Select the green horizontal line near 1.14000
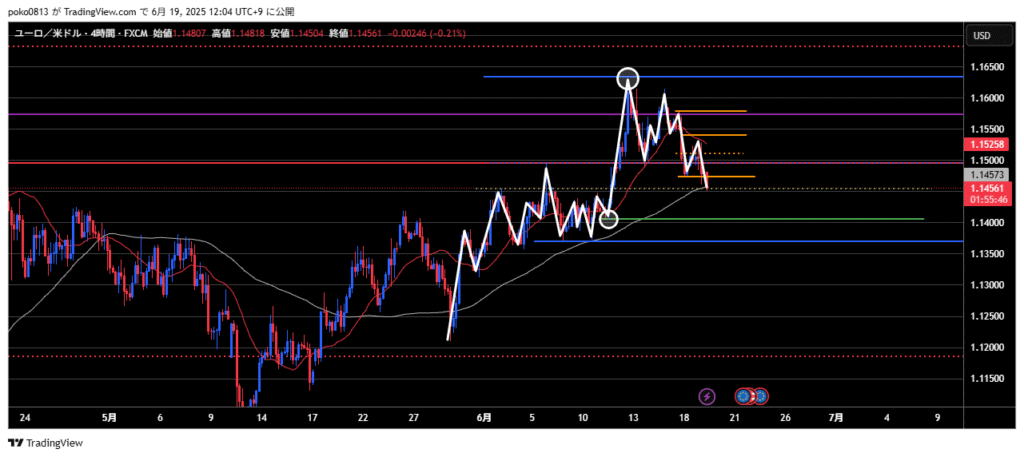 click(x=800, y=219)
